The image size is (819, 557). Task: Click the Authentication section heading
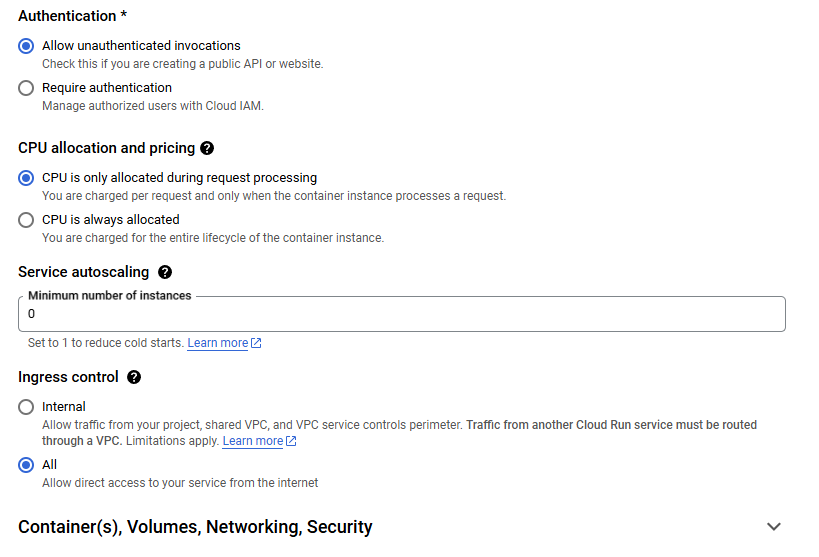67,16
